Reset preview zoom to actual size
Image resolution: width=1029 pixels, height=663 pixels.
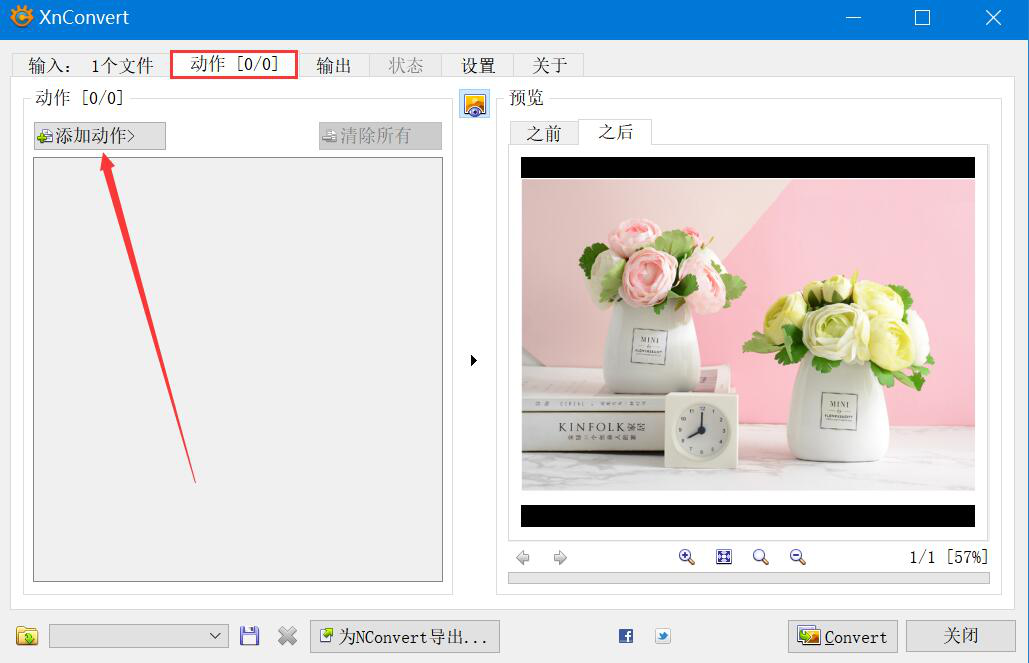(x=761, y=557)
